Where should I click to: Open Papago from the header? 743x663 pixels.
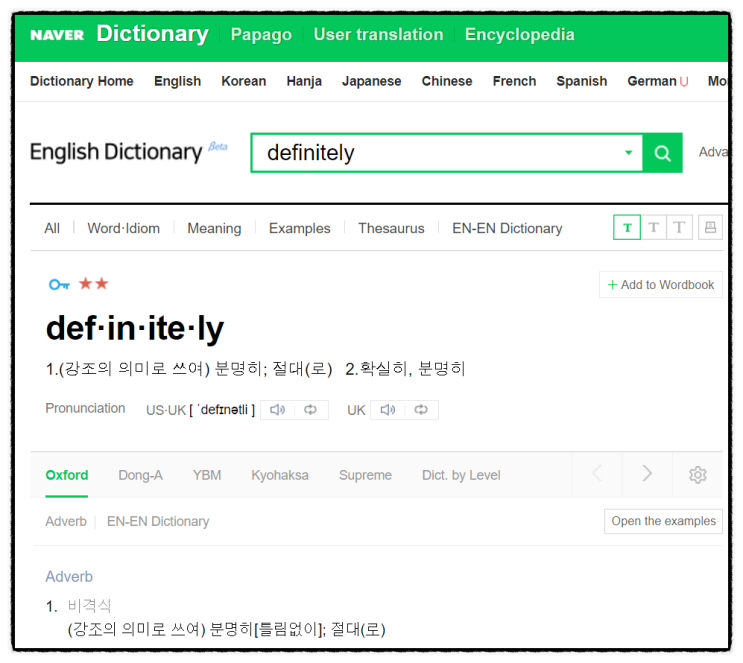point(261,35)
